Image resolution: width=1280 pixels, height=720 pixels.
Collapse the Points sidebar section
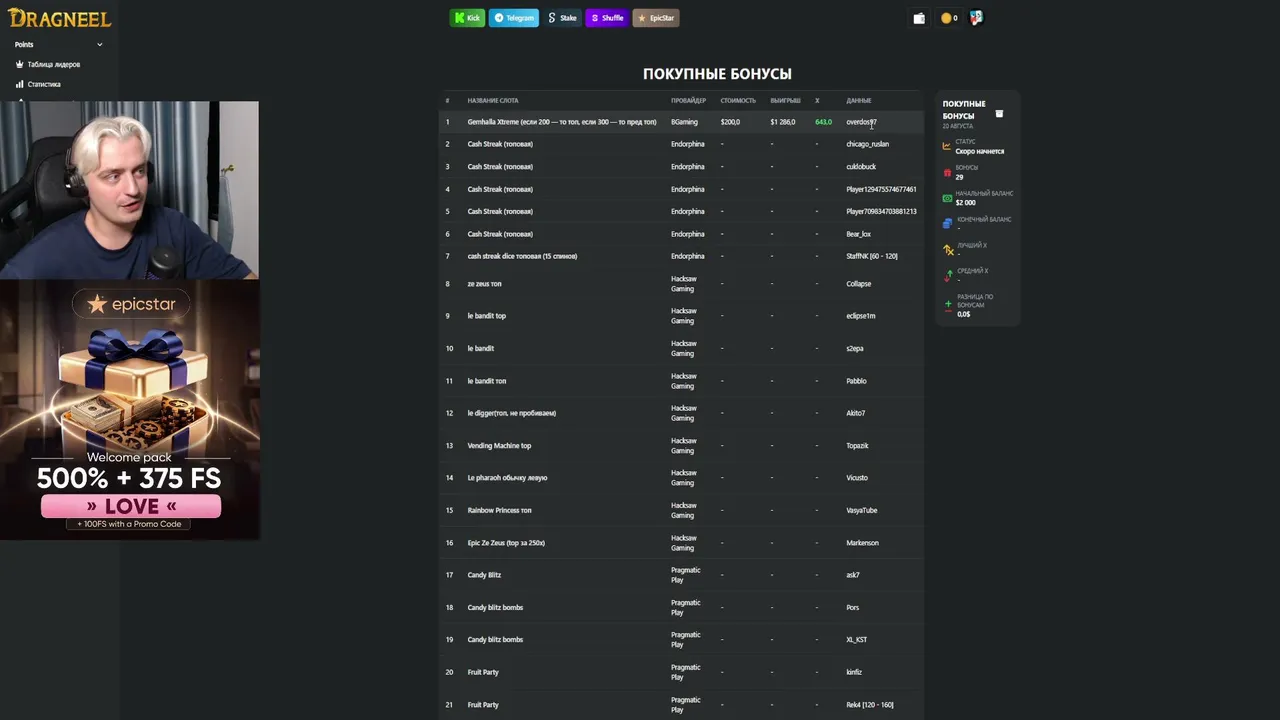99,45
